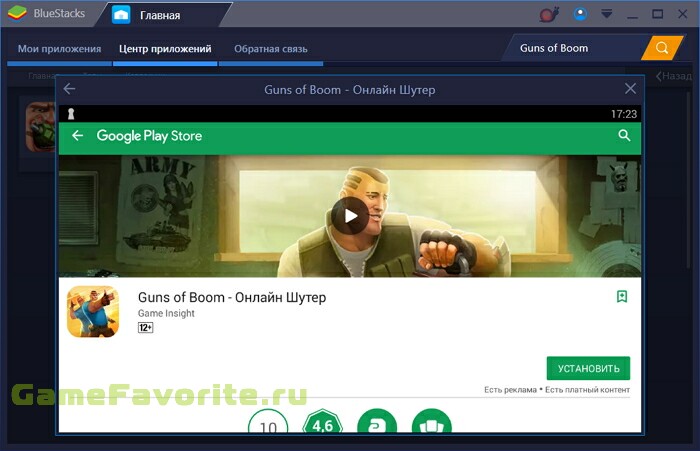Screen dimensions: 700x451
Task: Play the Guns of Boom trailer video
Action: 350,216
